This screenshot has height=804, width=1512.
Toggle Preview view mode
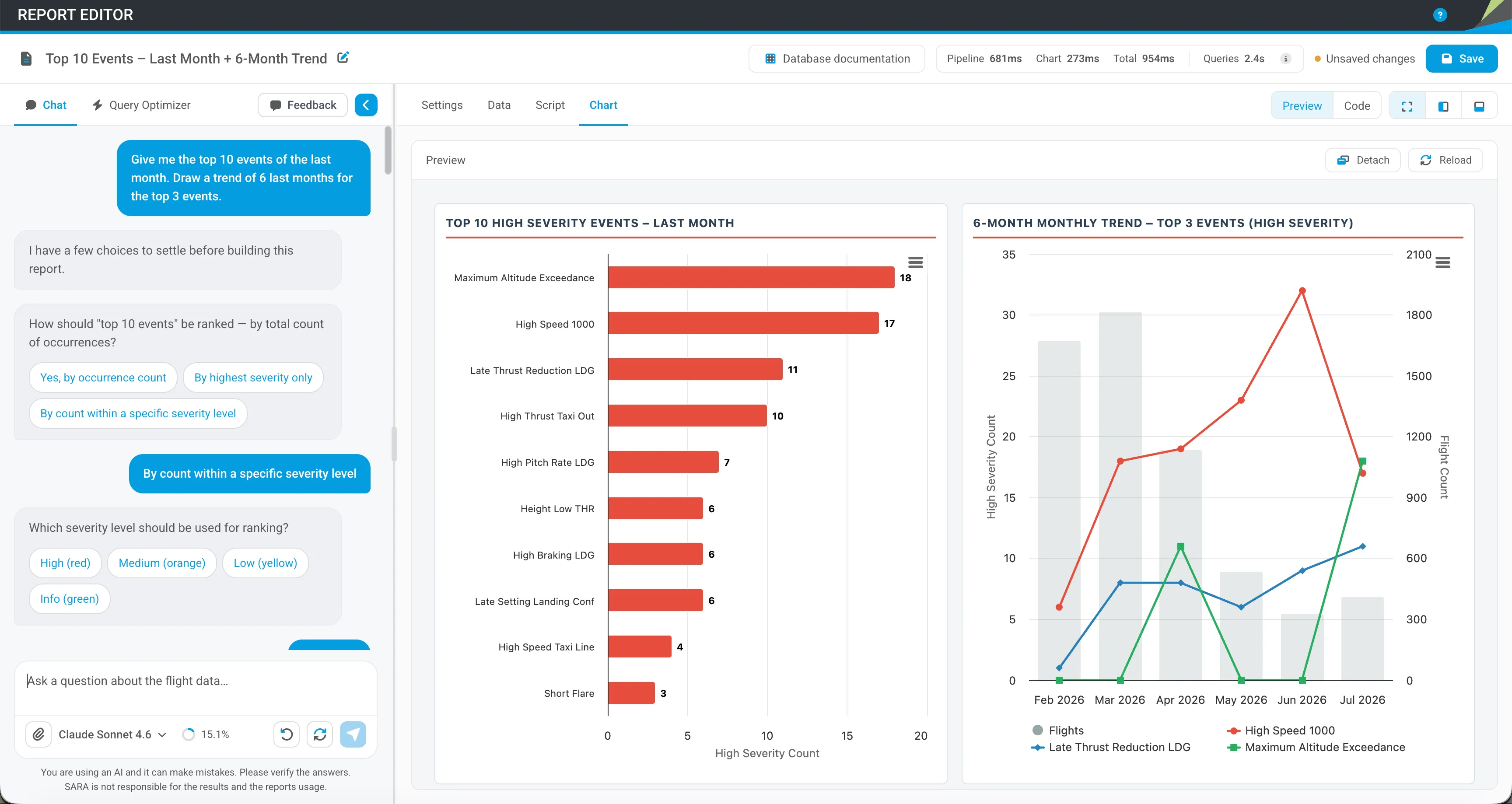[x=1302, y=106]
